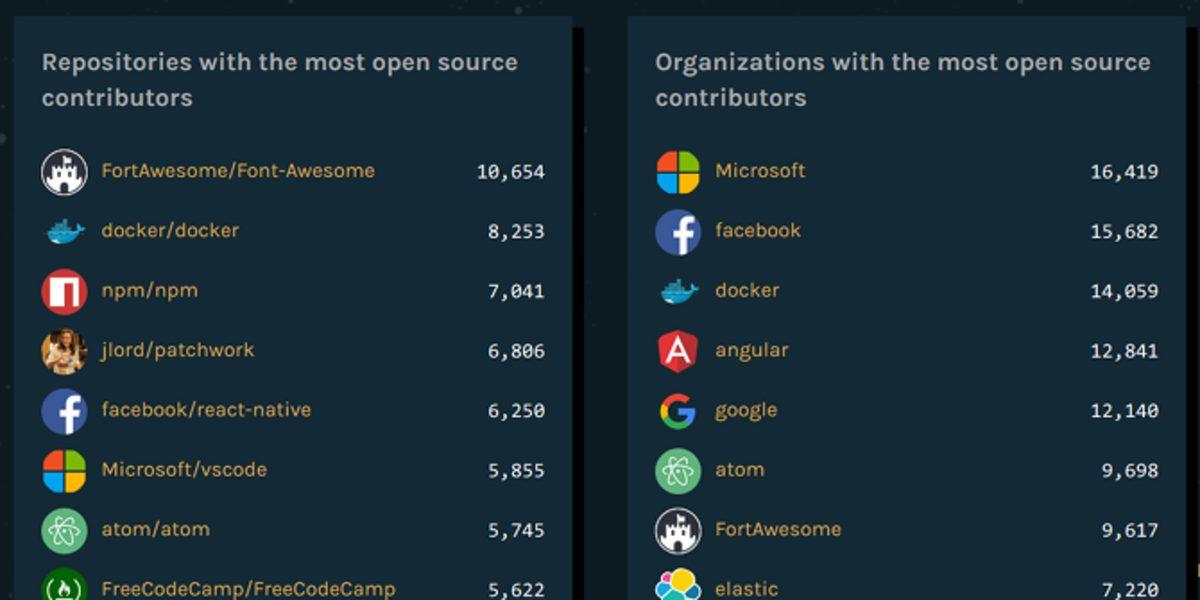Open the Microsoft/vscode repository link

coord(184,470)
